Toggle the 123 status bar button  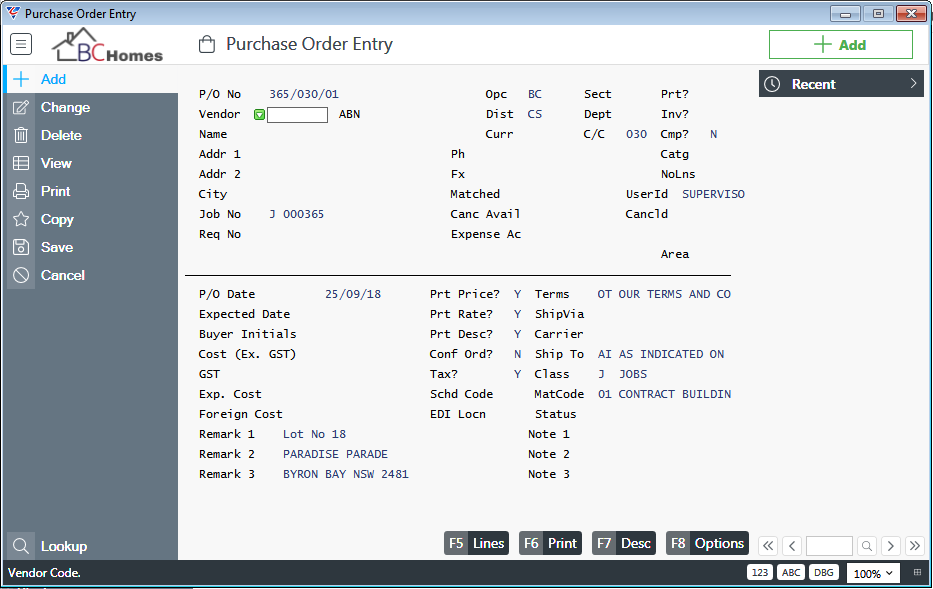760,572
